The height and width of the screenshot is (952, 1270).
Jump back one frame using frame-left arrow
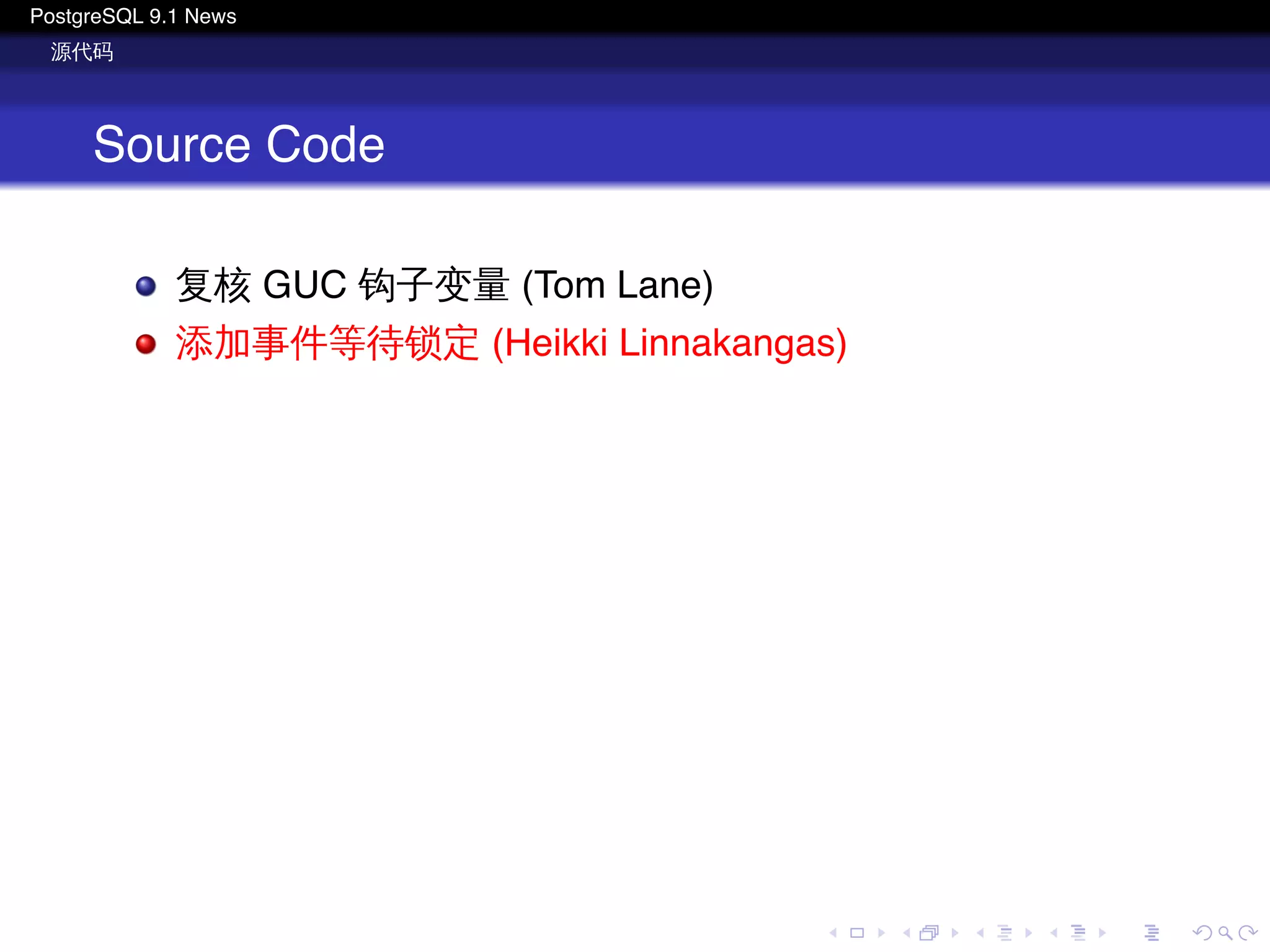pos(907,932)
